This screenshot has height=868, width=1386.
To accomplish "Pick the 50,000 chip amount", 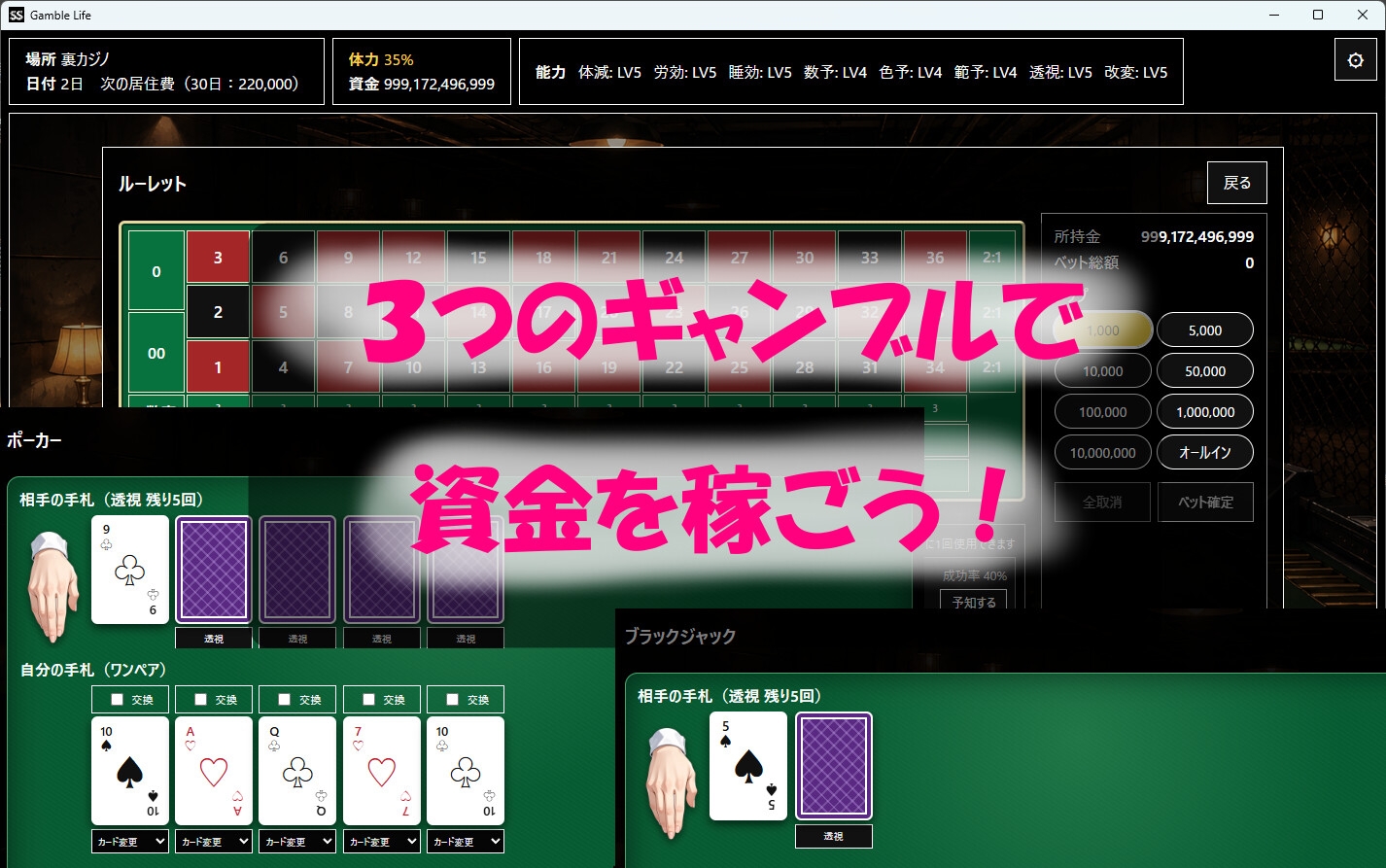I will click(1205, 371).
